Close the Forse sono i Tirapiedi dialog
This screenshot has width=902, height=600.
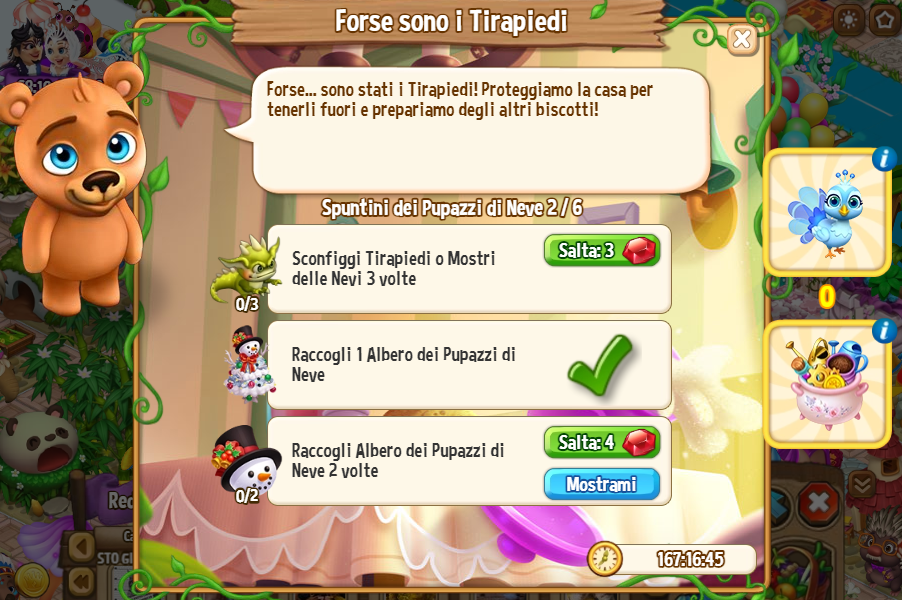pyautogui.click(x=742, y=40)
